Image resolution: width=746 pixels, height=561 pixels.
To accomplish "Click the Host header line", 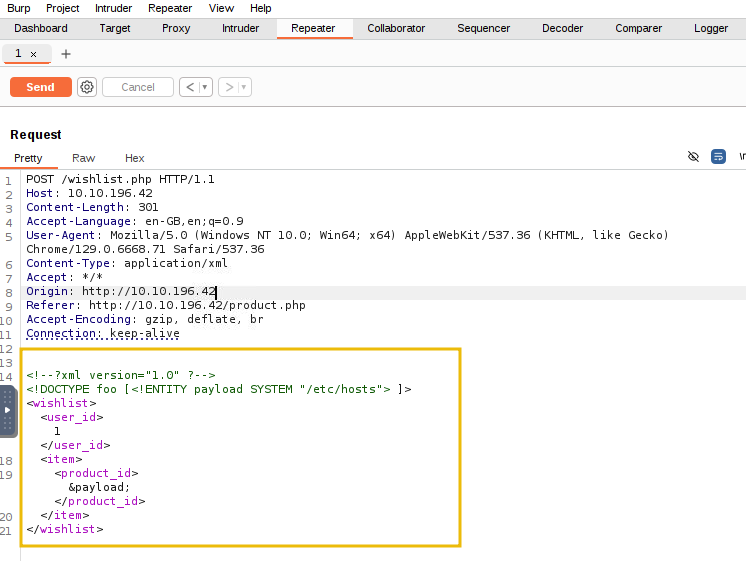I will coord(89,193).
